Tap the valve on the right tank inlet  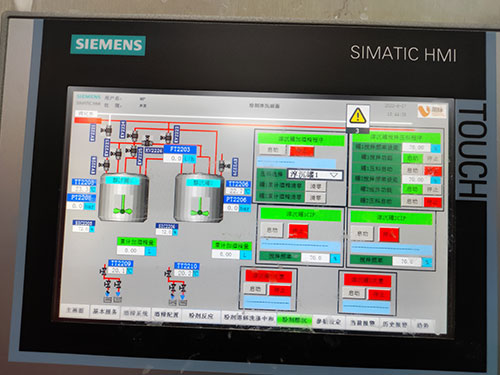[x=224, y=165]
